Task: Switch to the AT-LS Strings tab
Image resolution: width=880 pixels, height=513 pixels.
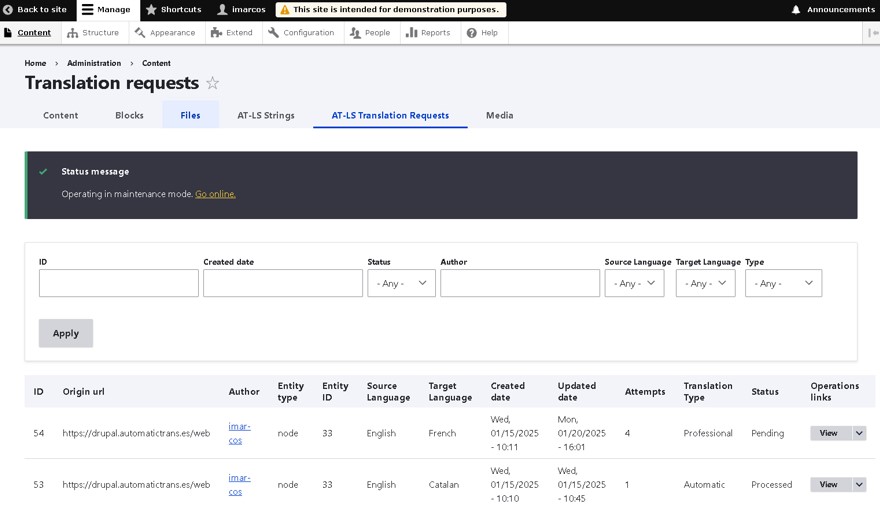Action: (x=266, y=115)
